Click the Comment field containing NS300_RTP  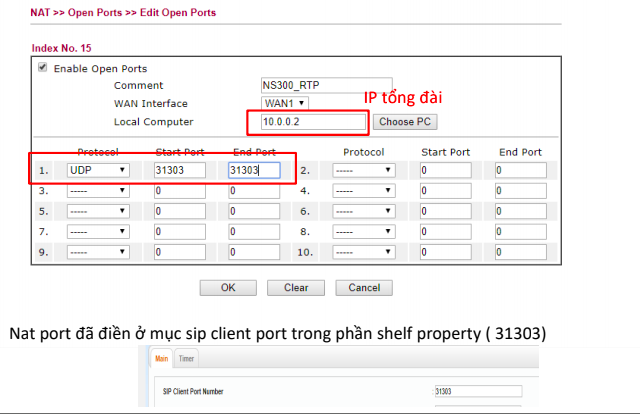tap(320, 86)
